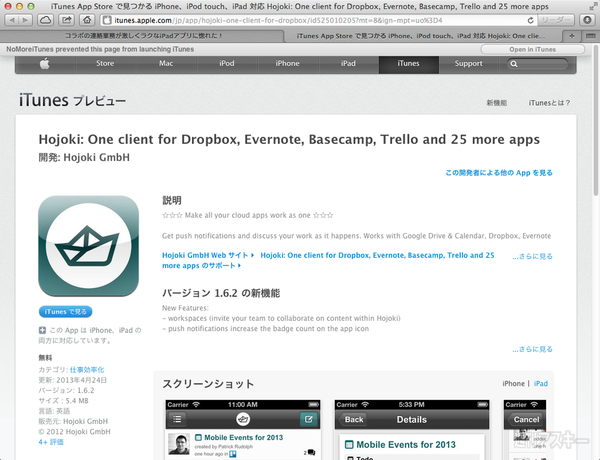Viewport: 600px width, 460px height.
Task: Click the Safari back arrow button
Action: [x=11, y=20]
